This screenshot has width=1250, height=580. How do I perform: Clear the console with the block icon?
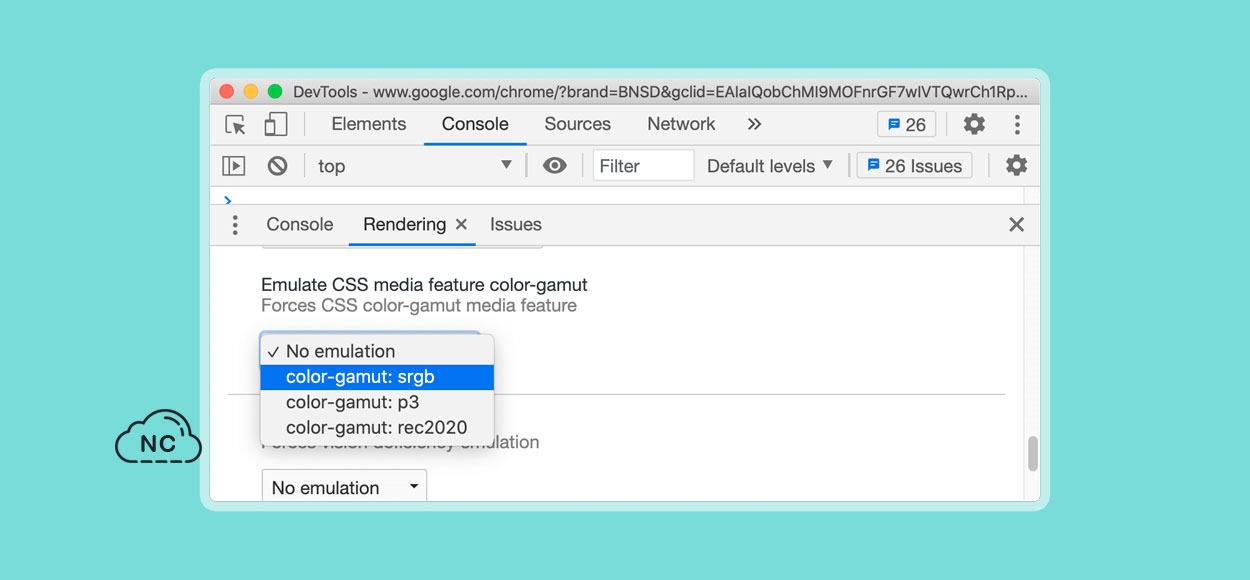click(278, 166)
